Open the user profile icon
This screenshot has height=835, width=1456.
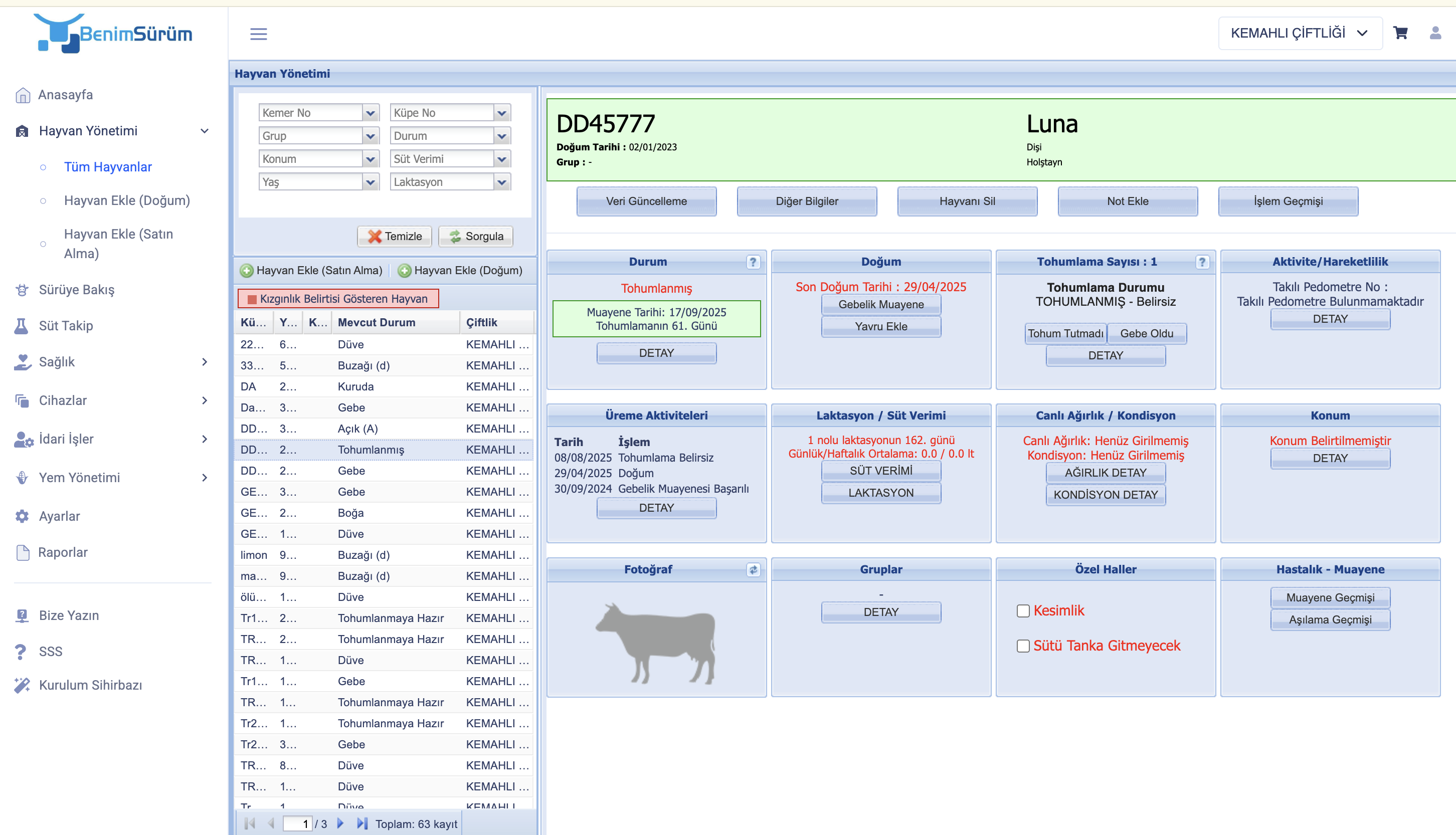coord(1435,33)
